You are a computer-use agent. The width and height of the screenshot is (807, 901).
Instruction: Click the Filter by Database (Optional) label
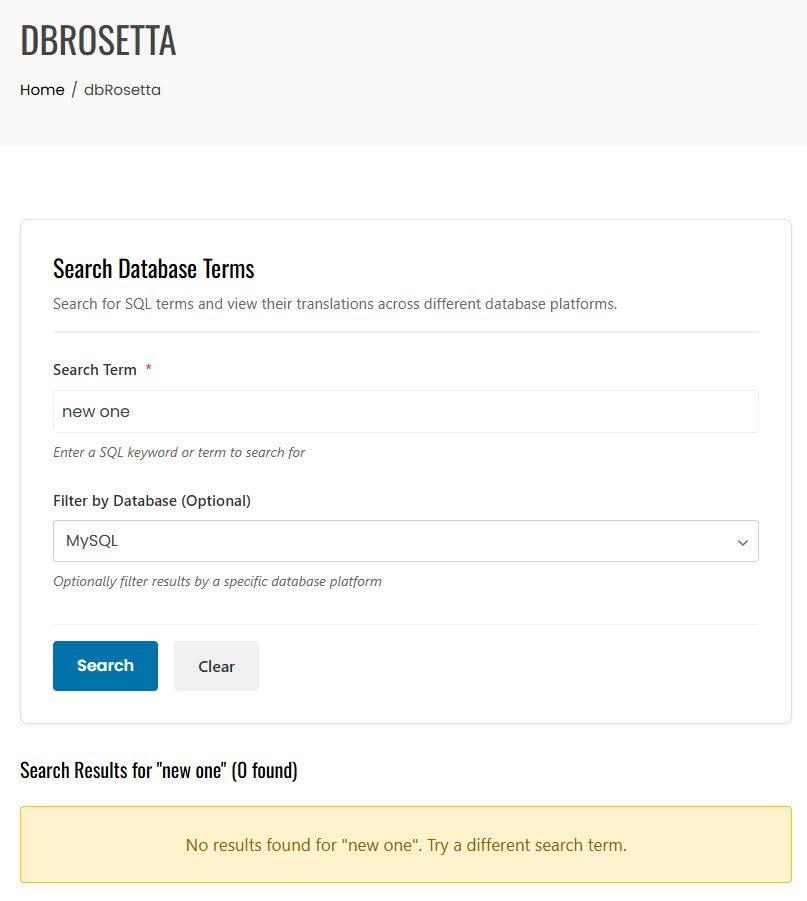[x=151, y=500]
